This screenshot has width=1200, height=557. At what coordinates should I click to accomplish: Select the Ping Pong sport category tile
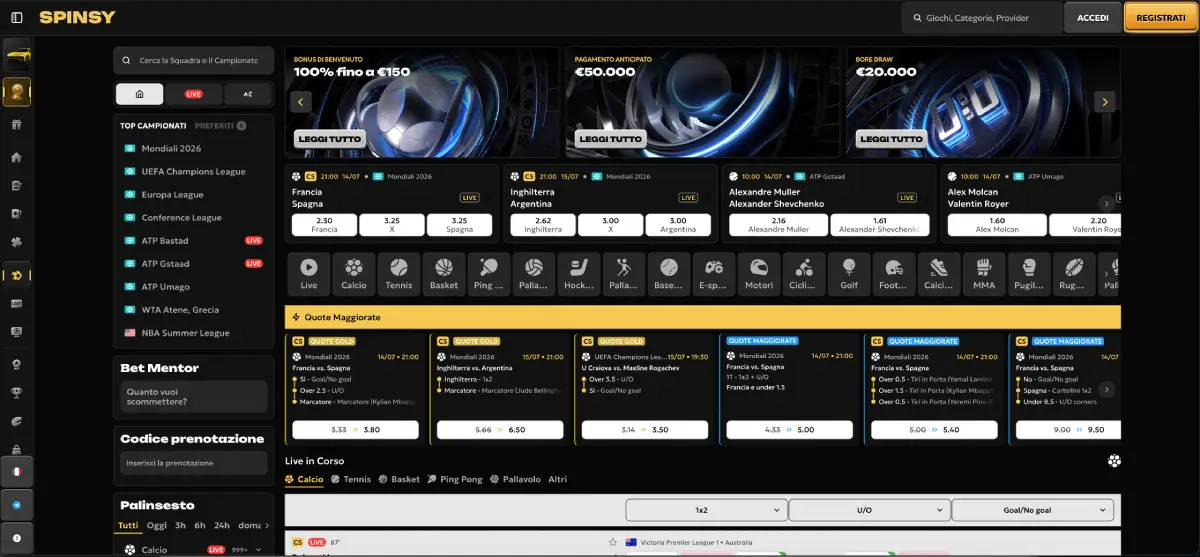[x=489, y=273]
